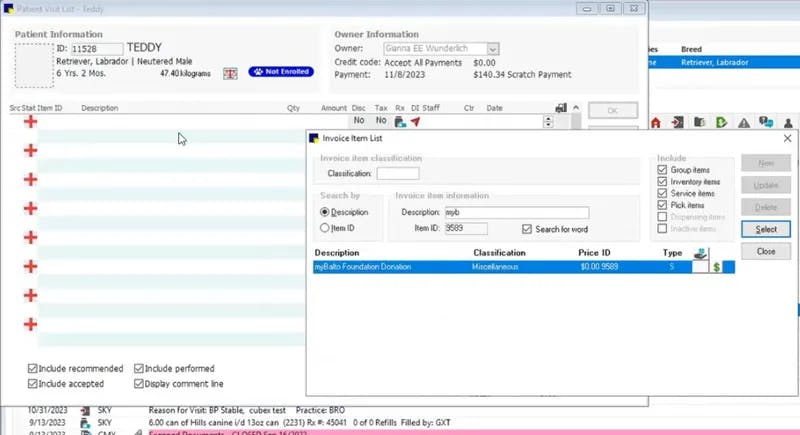Open the Owner dropdown arrow
Viewport: 800px width, 435px height.
pyautogui.click(x=492, y=49)
